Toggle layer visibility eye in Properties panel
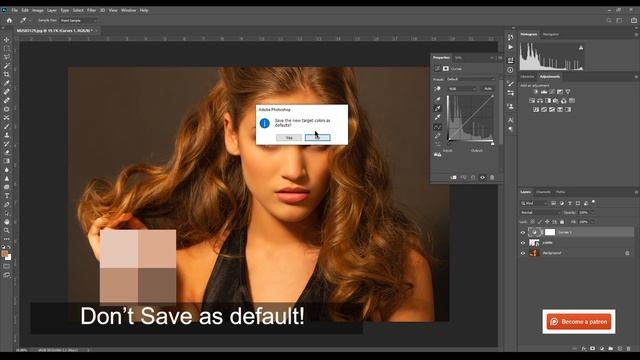640x360 pixels. click(x=482, y=178)
